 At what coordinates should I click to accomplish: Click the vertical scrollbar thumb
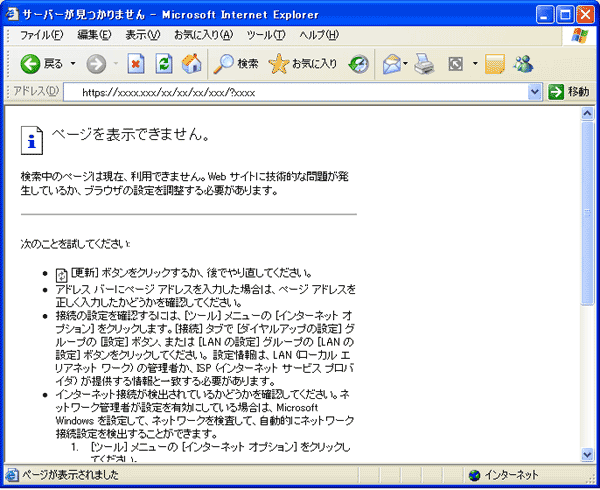click(587, 213)
